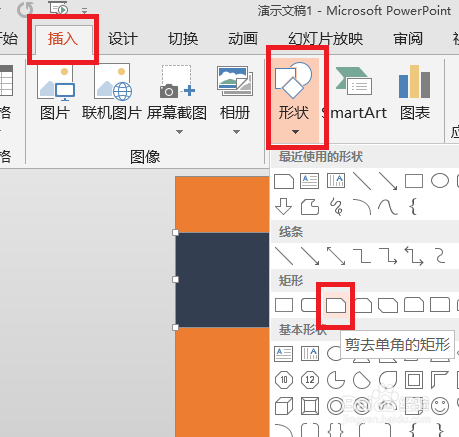Viewport: 459px width, 437px height.
Task: Click the top-left handle of the dark rectangle
Action: pyautogui.click(x=175, y=232)
